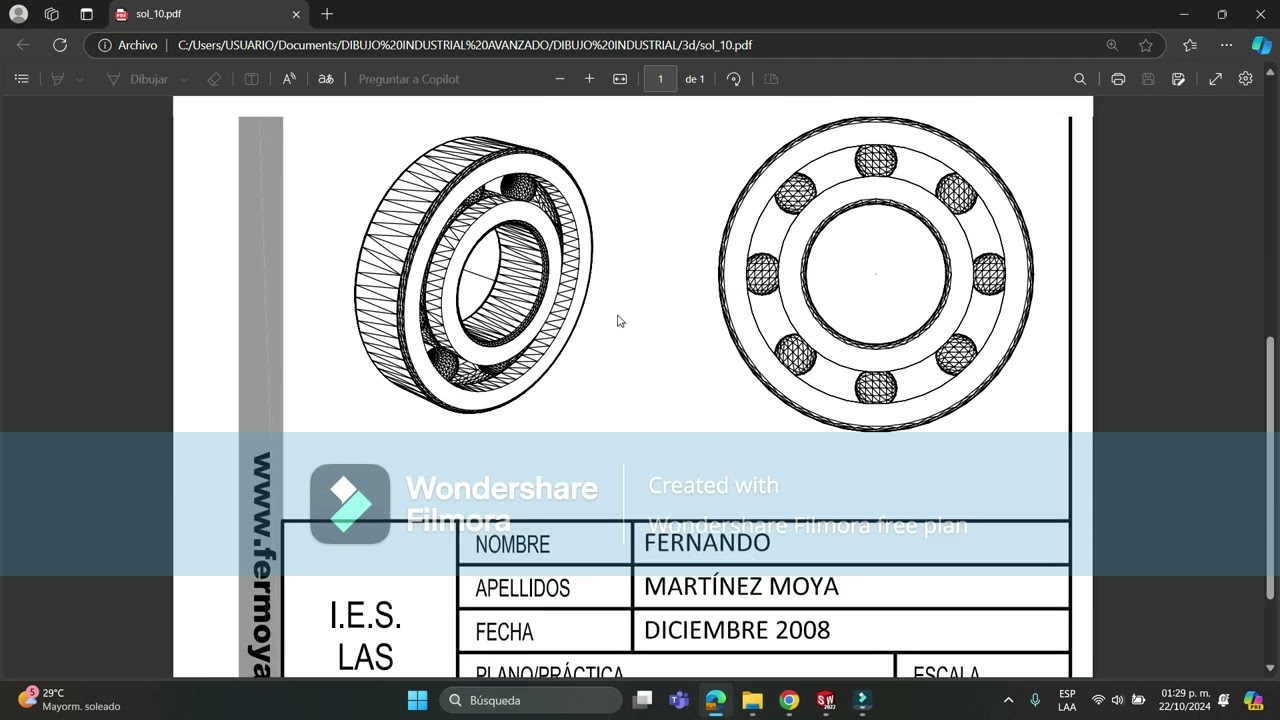
Task: Open browser settings and more menu
Action: tap(1226, 45)
